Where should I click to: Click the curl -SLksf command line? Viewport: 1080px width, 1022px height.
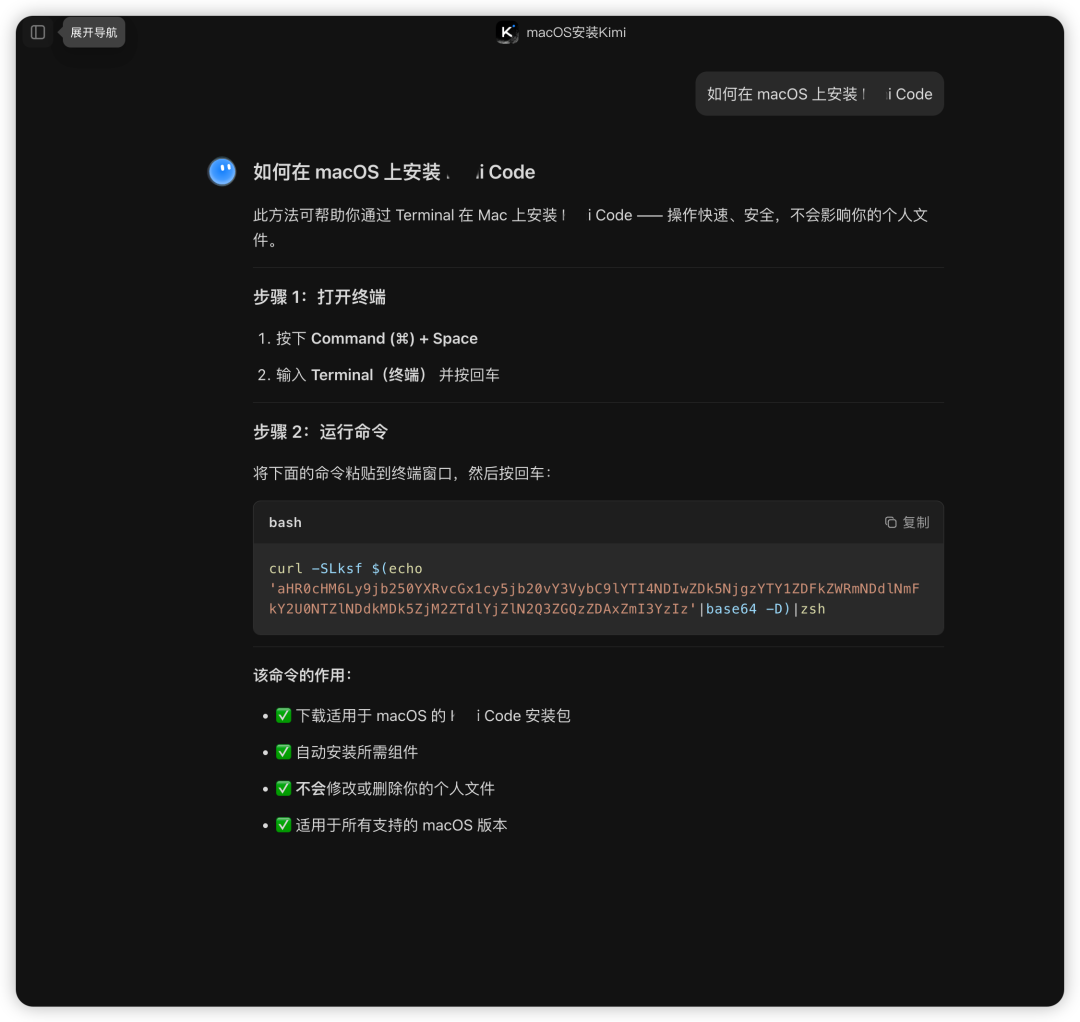(x=346, y=568)
